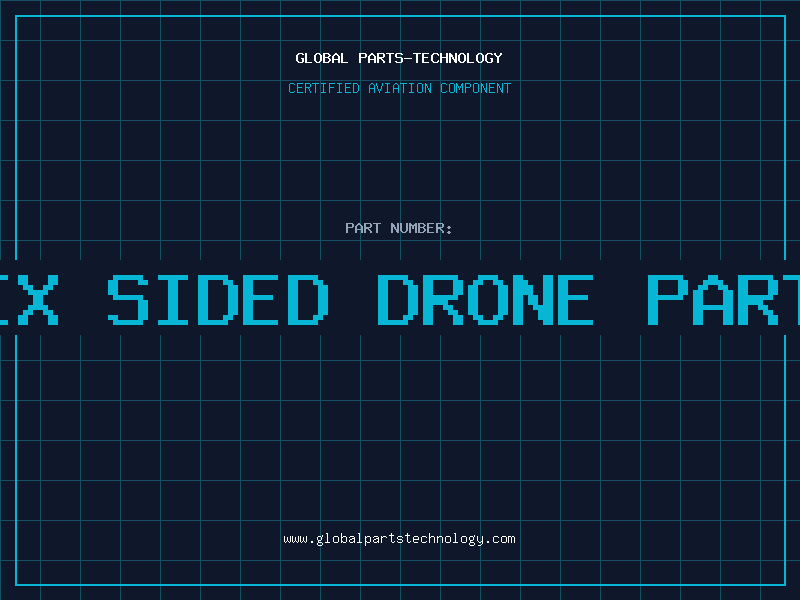Click the letter O in DRONE
The image size is (800, 600).
tap(489, 300)
